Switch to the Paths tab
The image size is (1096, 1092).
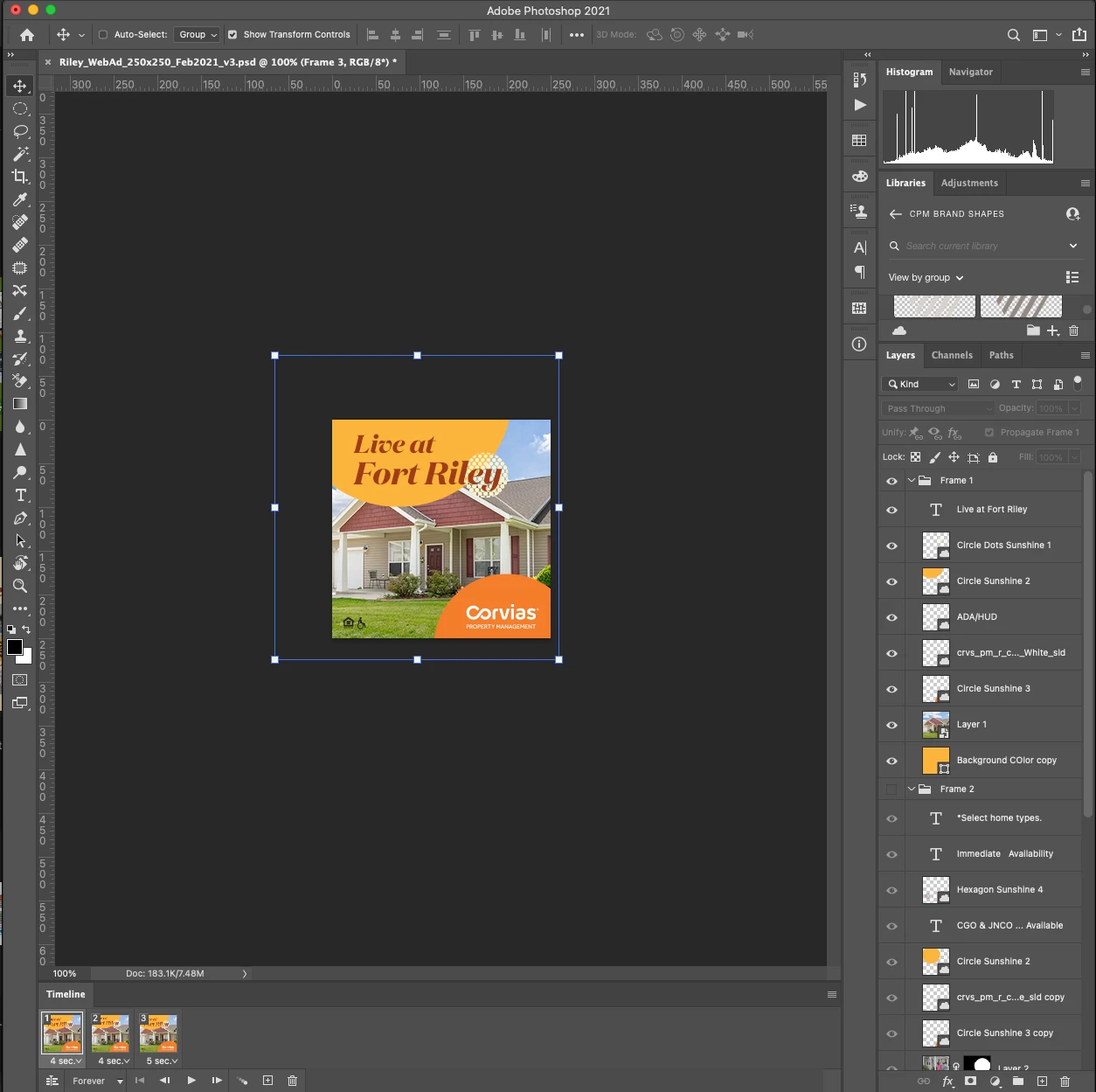pos(1002,355)
